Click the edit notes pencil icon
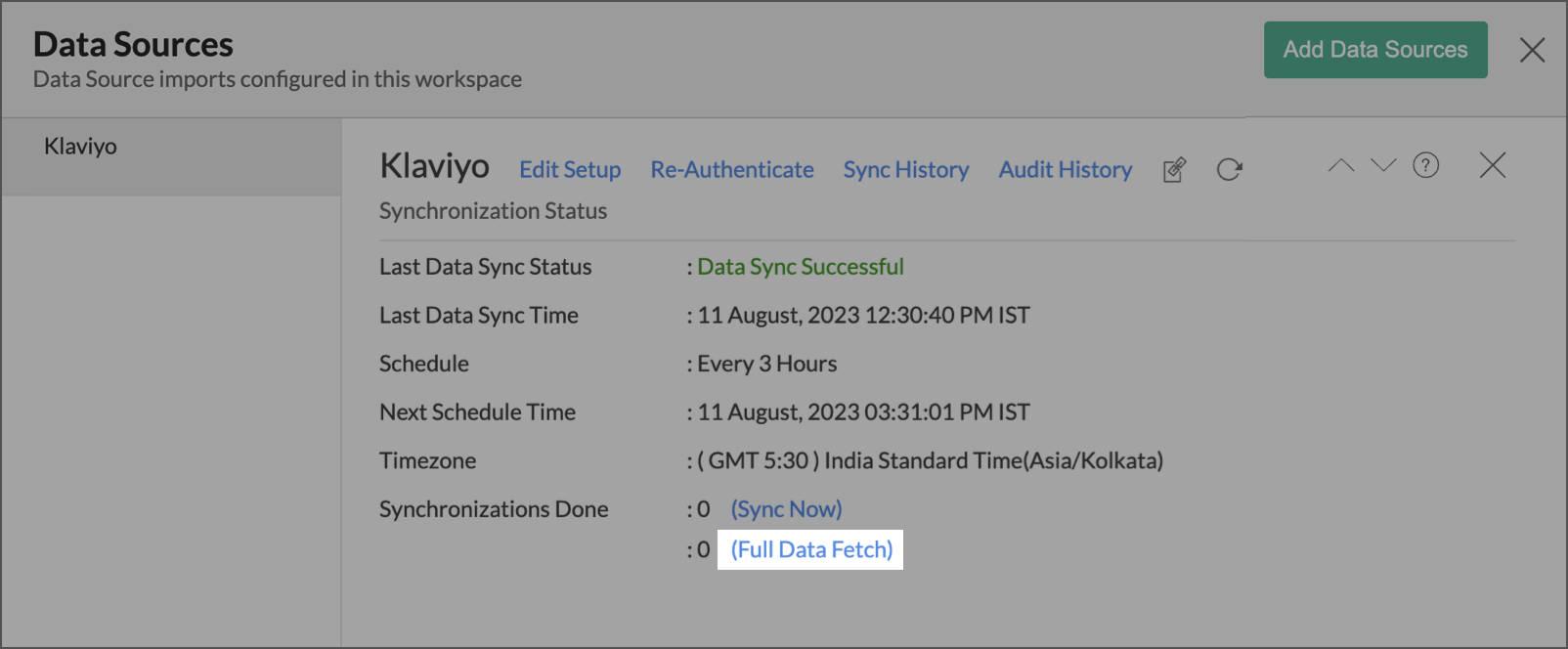This screenshot has height=649, width=1568. point(1174,170)
